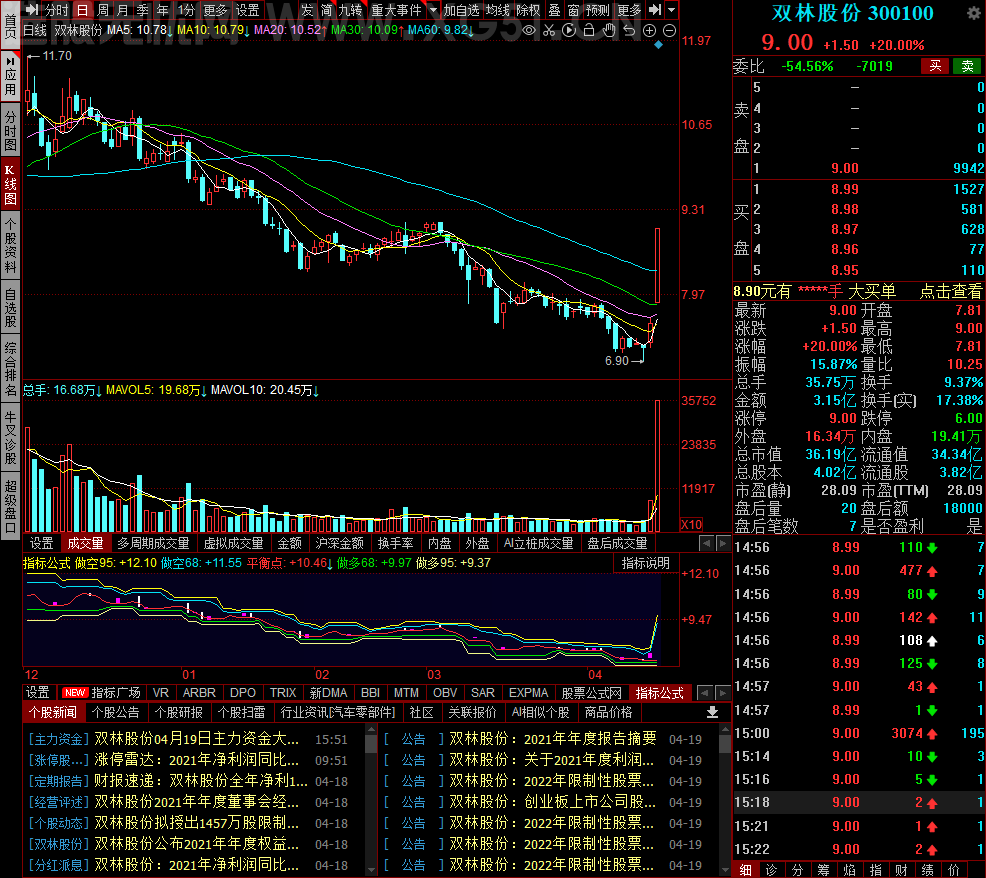Select the 筹 chip distribution tab
Image resolution: width=986 pixels, height=878 pixels.
[824, 870]
